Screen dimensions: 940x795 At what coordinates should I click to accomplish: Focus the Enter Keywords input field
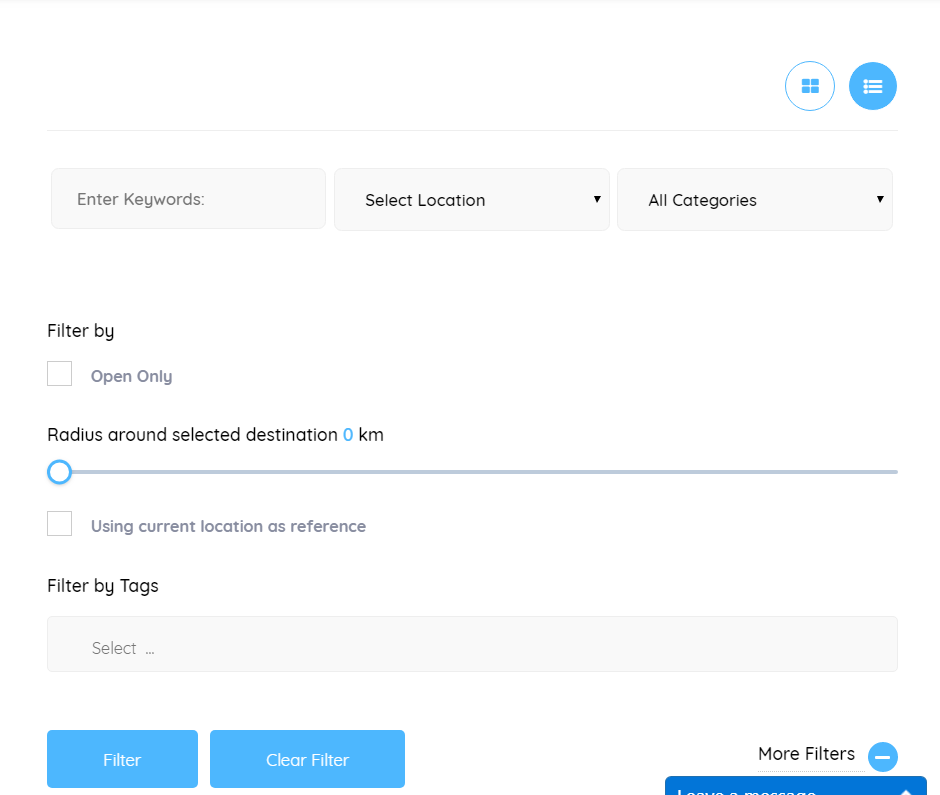point(188,199)
